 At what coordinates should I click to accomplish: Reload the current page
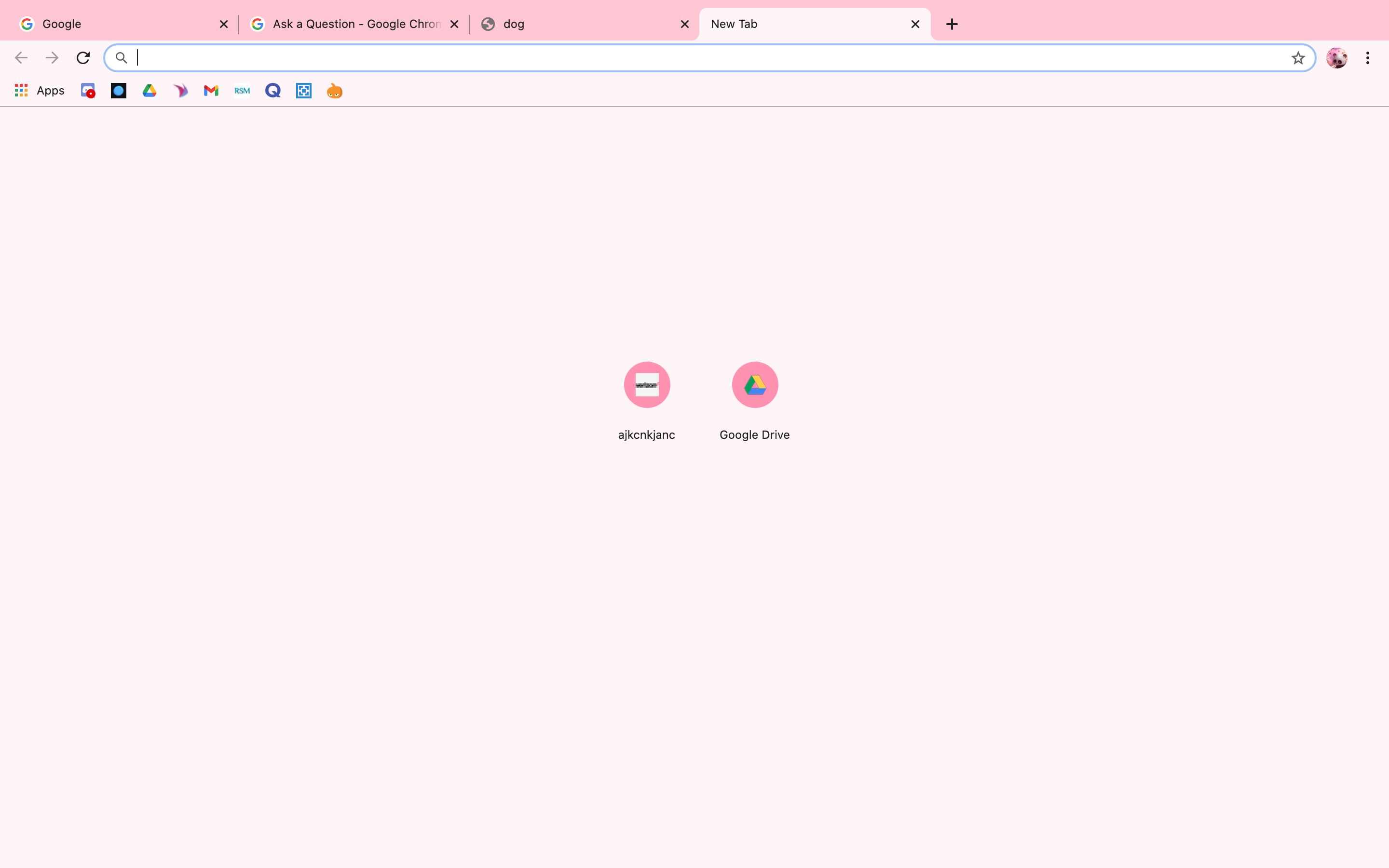point(83,58)
